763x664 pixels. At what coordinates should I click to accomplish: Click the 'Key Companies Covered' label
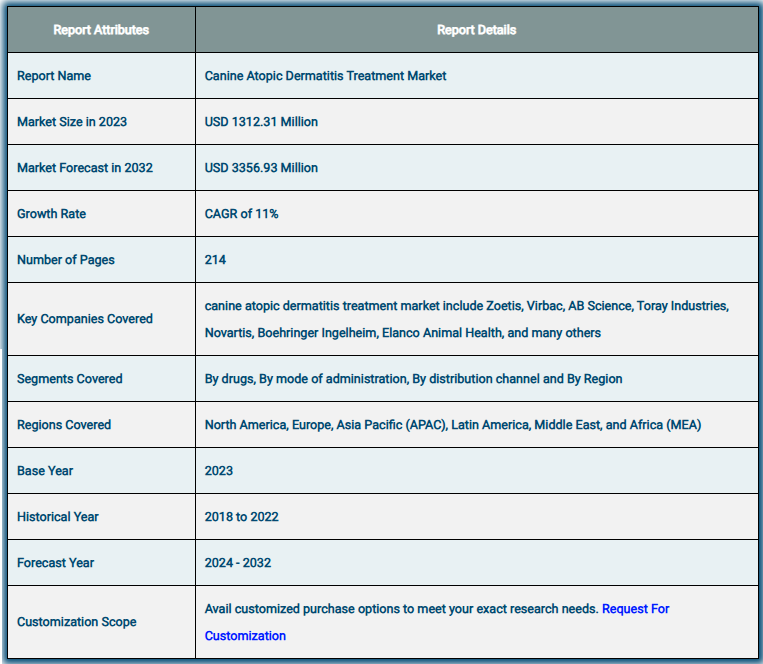coord(85,319)
